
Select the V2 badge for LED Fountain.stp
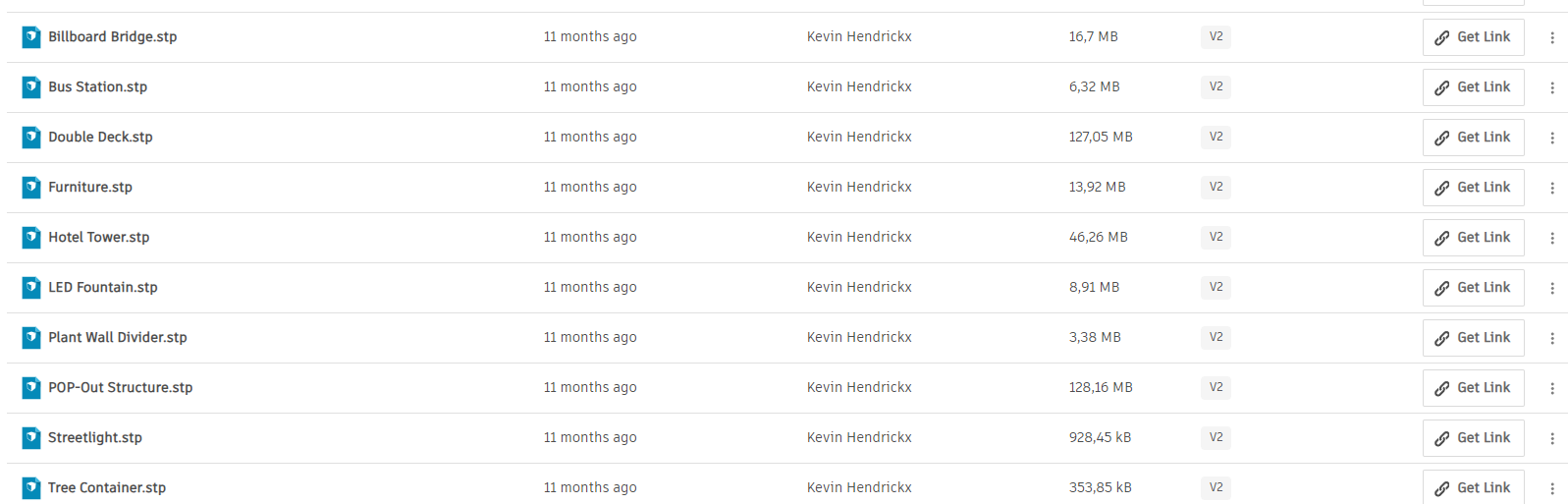click(x=1216, y=288)
